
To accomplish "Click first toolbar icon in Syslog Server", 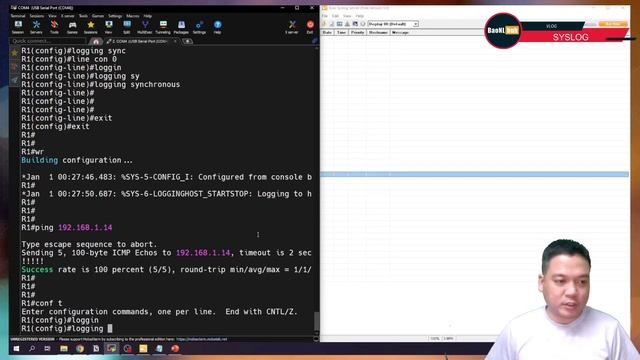I will click(x=325, y=24).
